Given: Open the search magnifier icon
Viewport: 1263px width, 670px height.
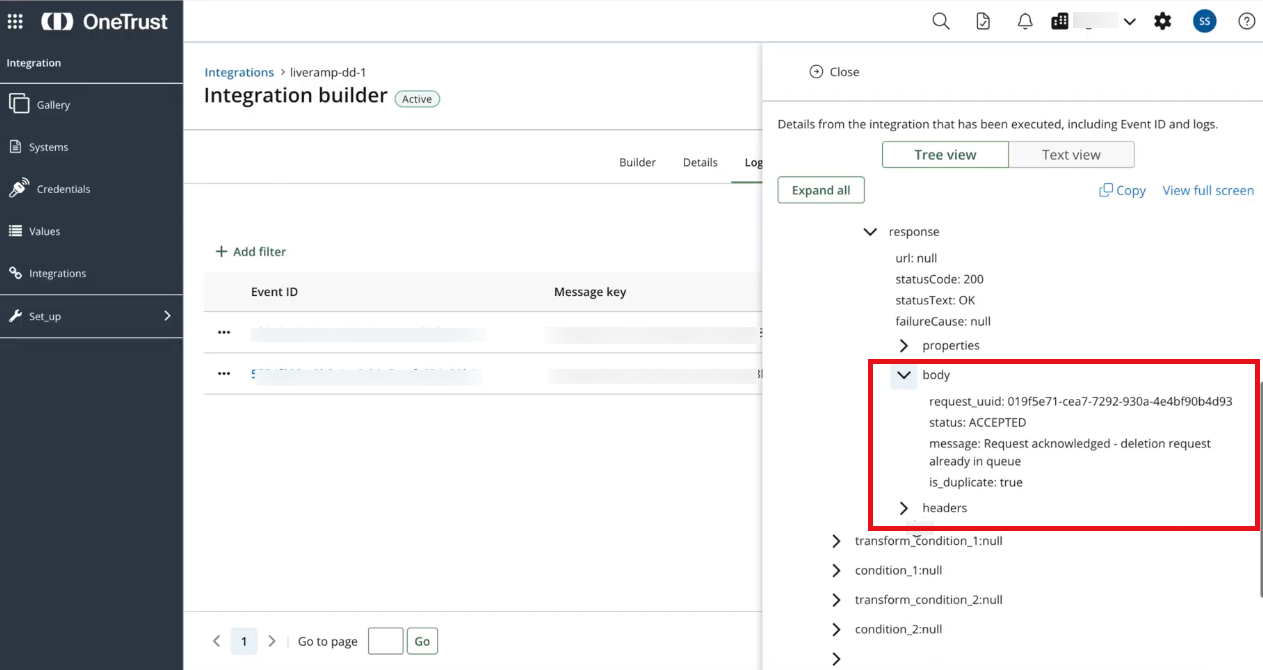Looking at the screenshot, I should point(941,21).
